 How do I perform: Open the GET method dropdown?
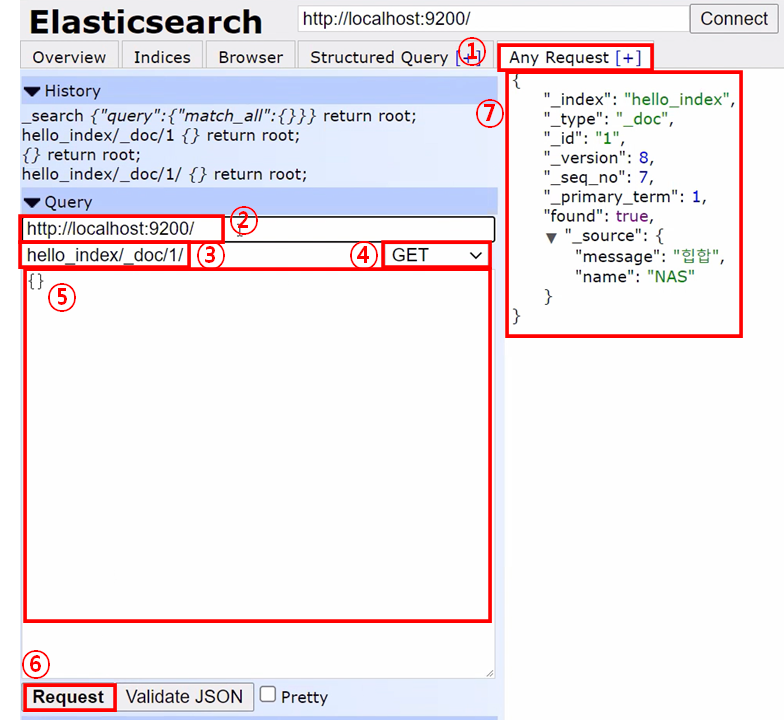point(436,256)
